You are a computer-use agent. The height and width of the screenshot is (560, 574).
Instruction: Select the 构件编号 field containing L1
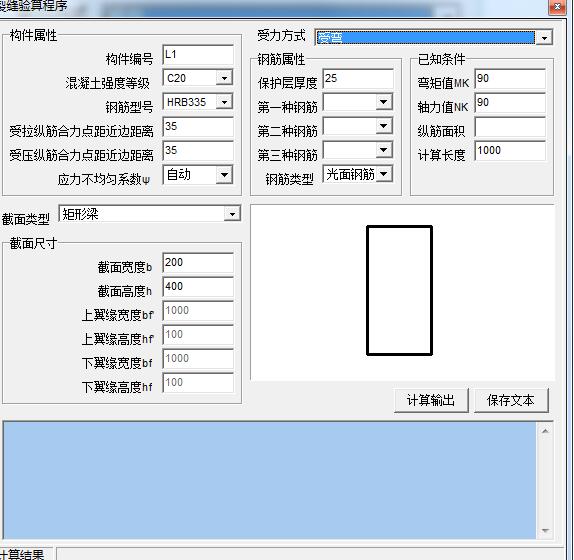tap(198, 55)
